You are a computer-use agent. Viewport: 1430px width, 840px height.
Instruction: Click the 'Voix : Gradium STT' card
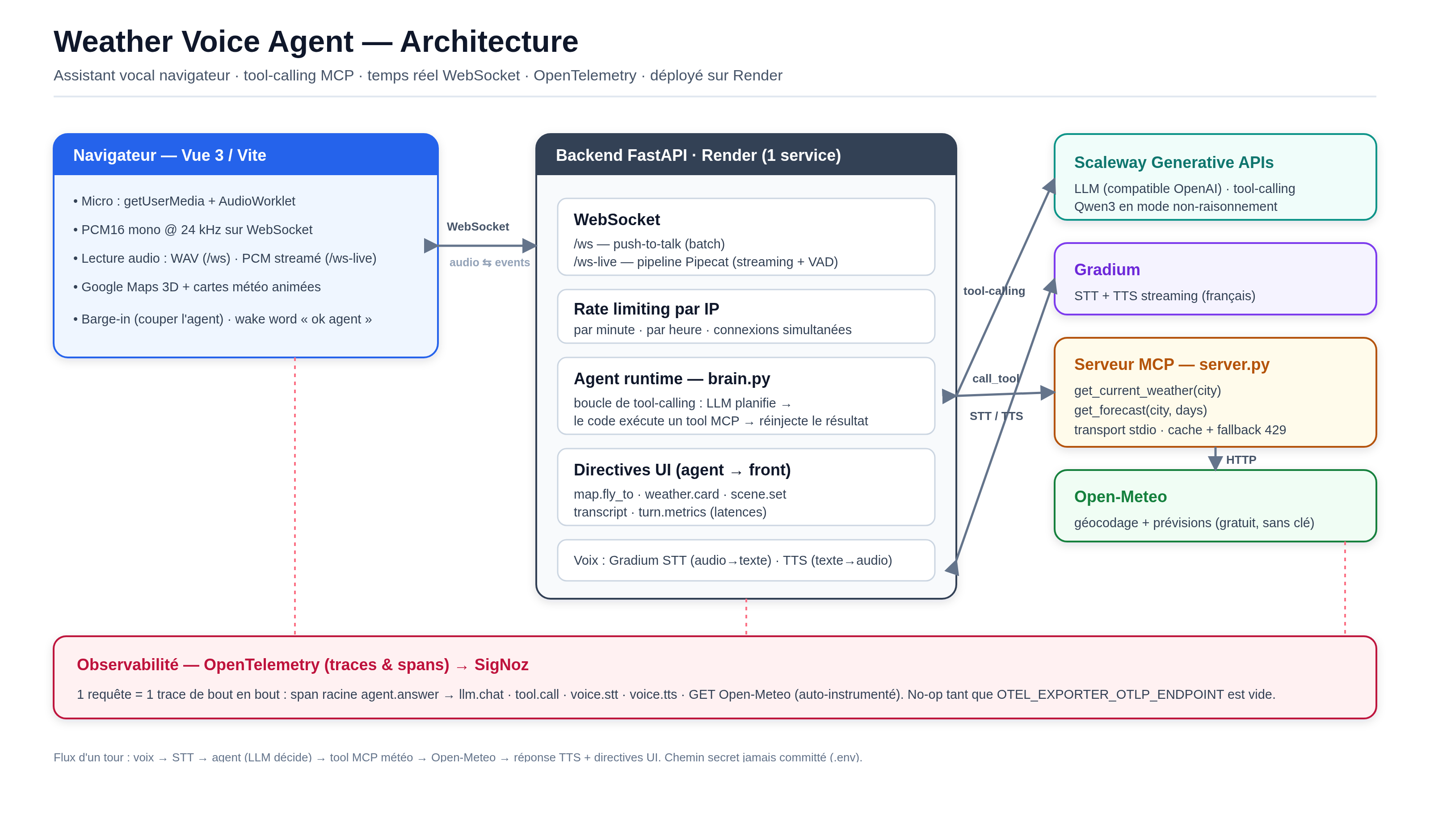pos(746,560)
